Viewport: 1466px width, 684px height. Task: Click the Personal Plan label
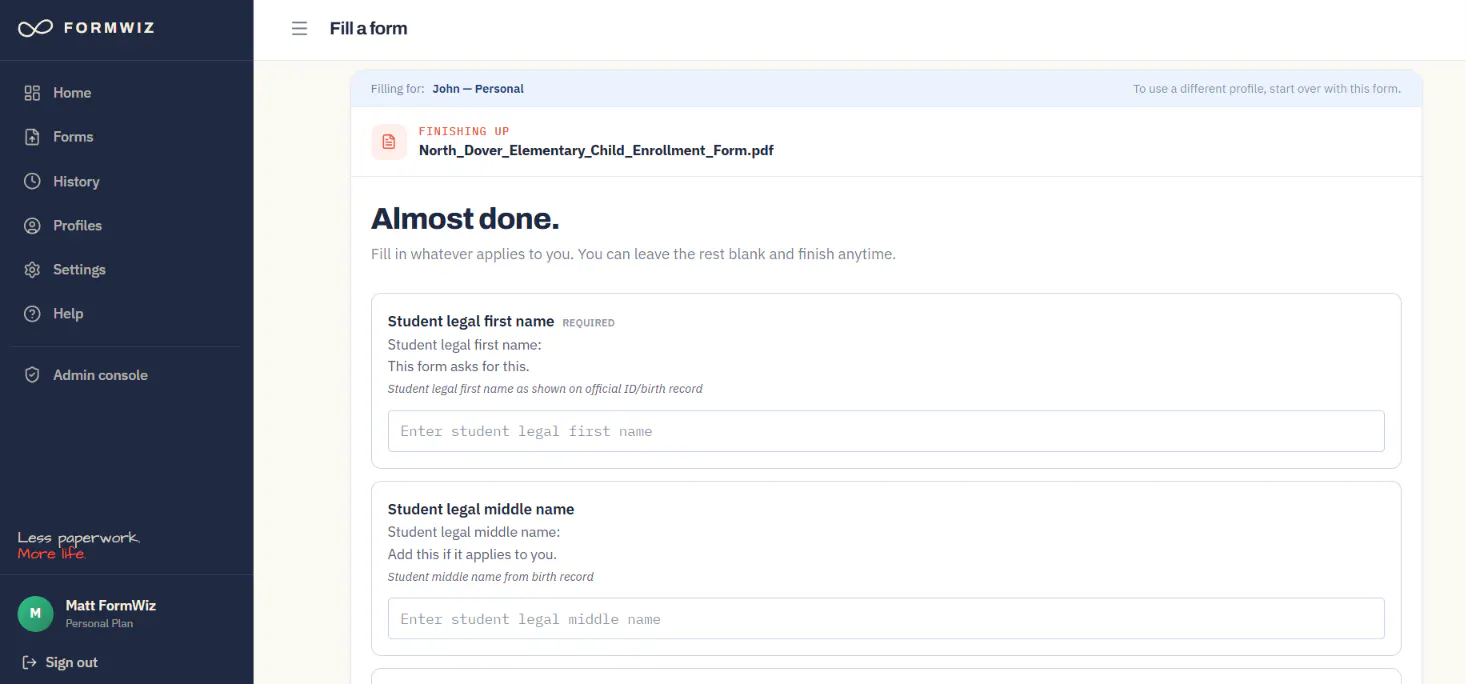(x=99, y=624)
